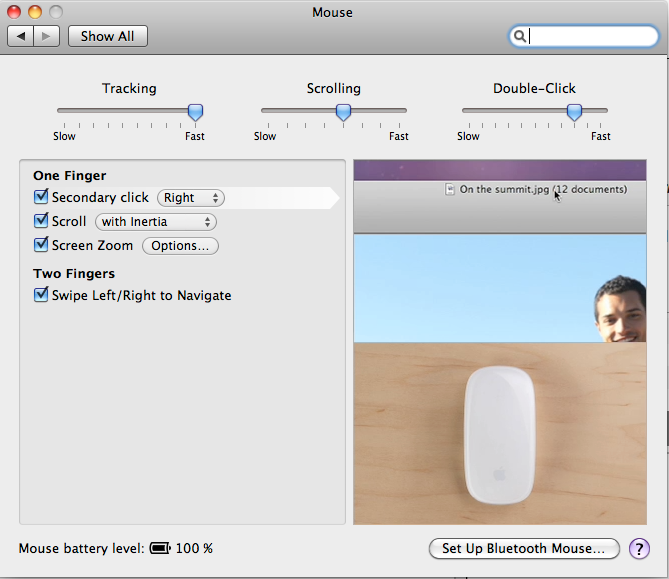Open the purple help question mark

[x=639, y=548]
